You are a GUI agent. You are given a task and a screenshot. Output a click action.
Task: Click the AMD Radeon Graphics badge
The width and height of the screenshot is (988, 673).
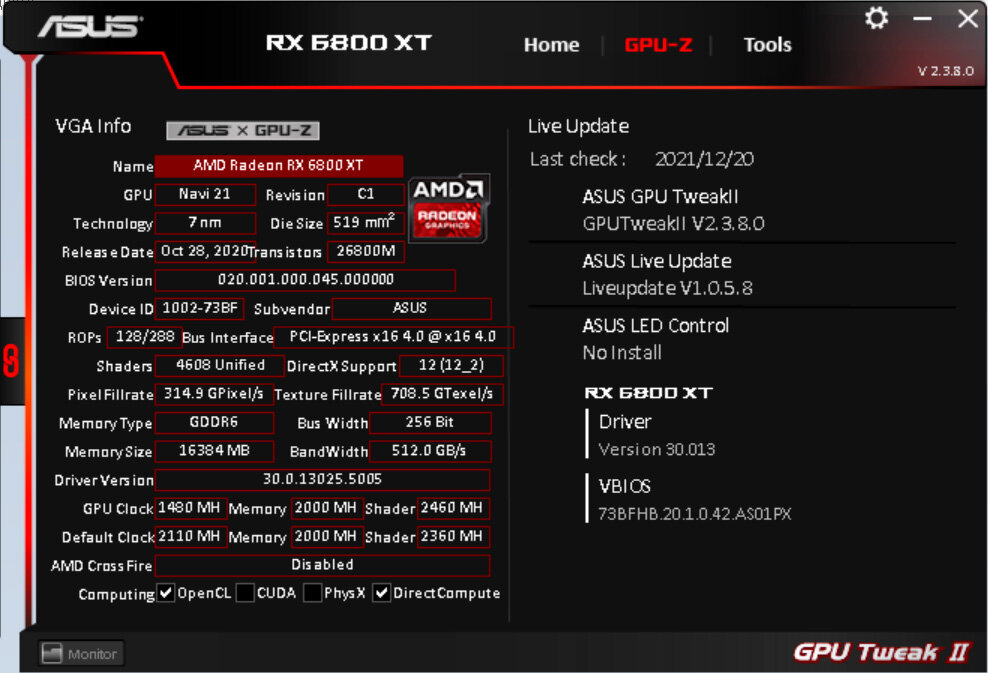point(449,209)
